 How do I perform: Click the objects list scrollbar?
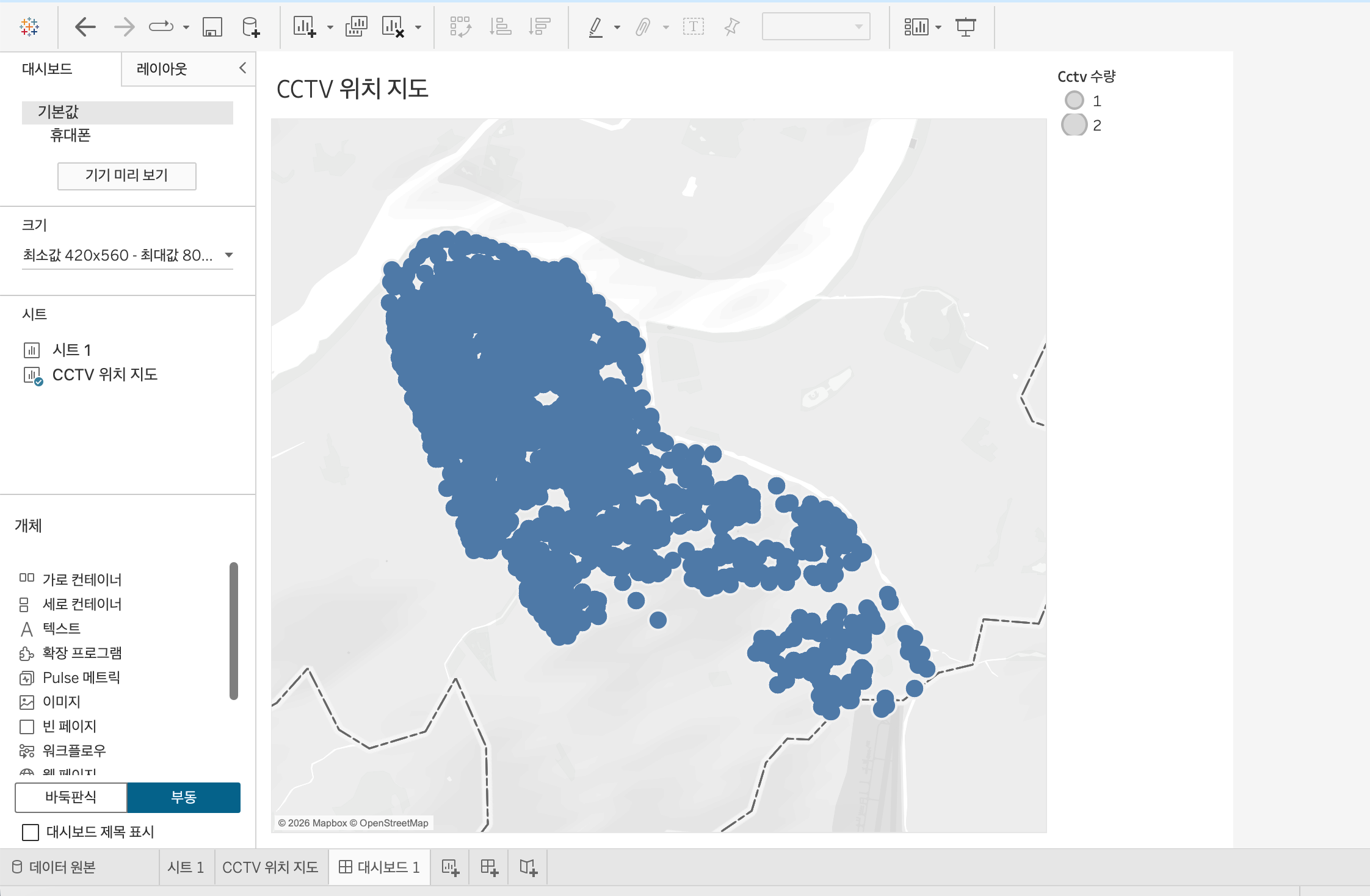[233, 630]
